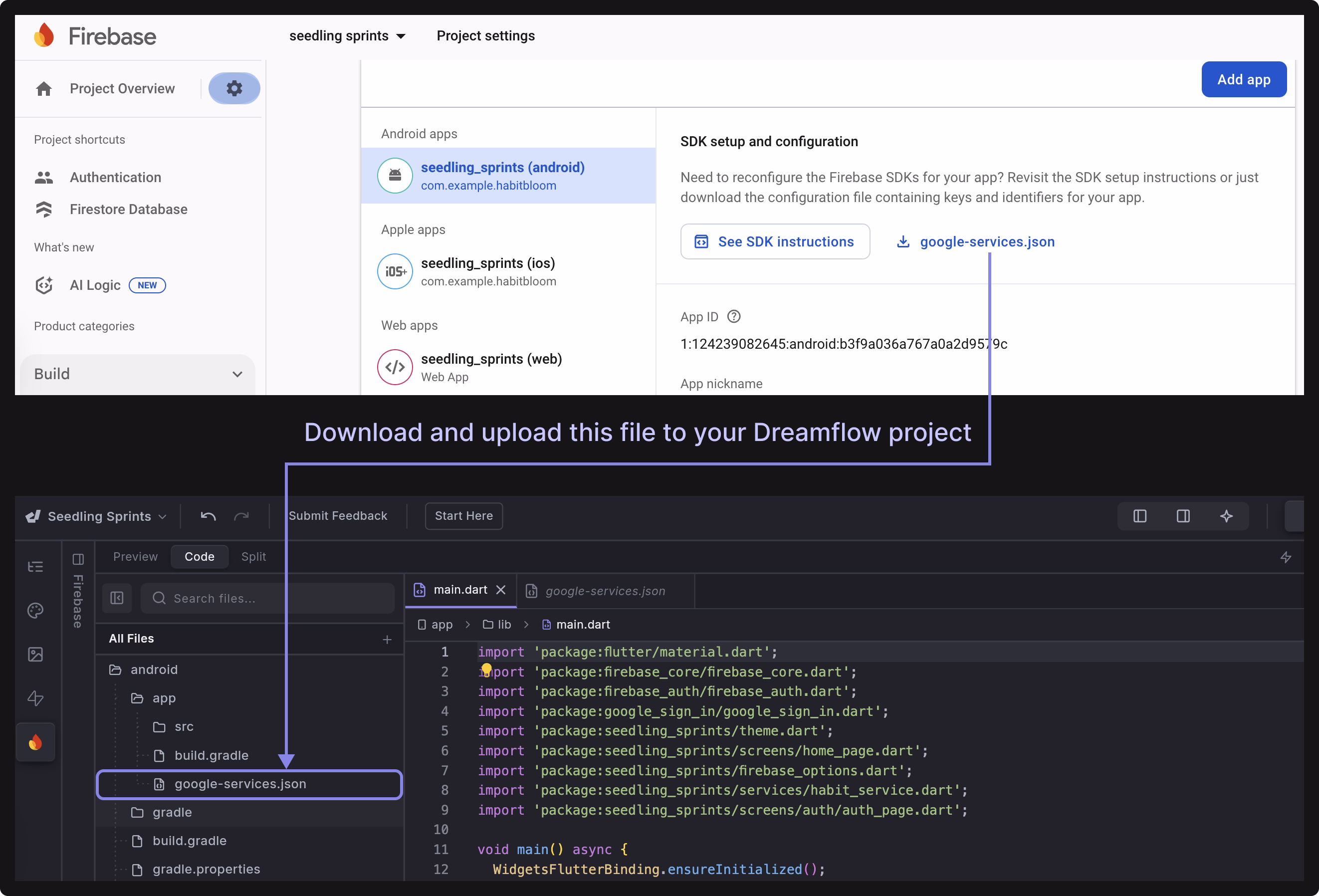The height and width of the screenshot is (896, 1319).
Task: Expand the Build product categories selector
Action: click(137, 373)
